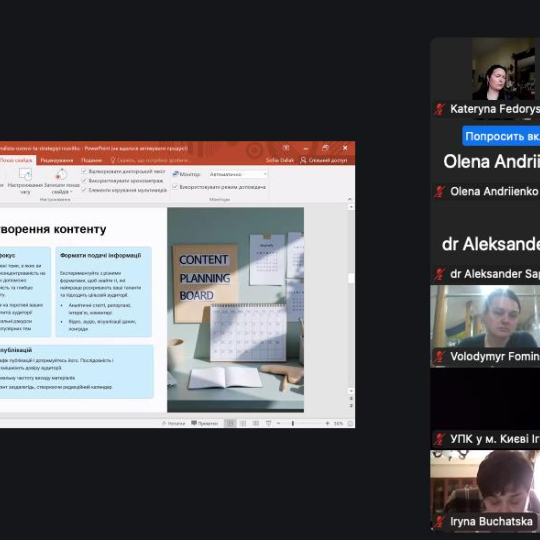
Task: Click the Rehearse Timings icon
Action: [25, 174]
